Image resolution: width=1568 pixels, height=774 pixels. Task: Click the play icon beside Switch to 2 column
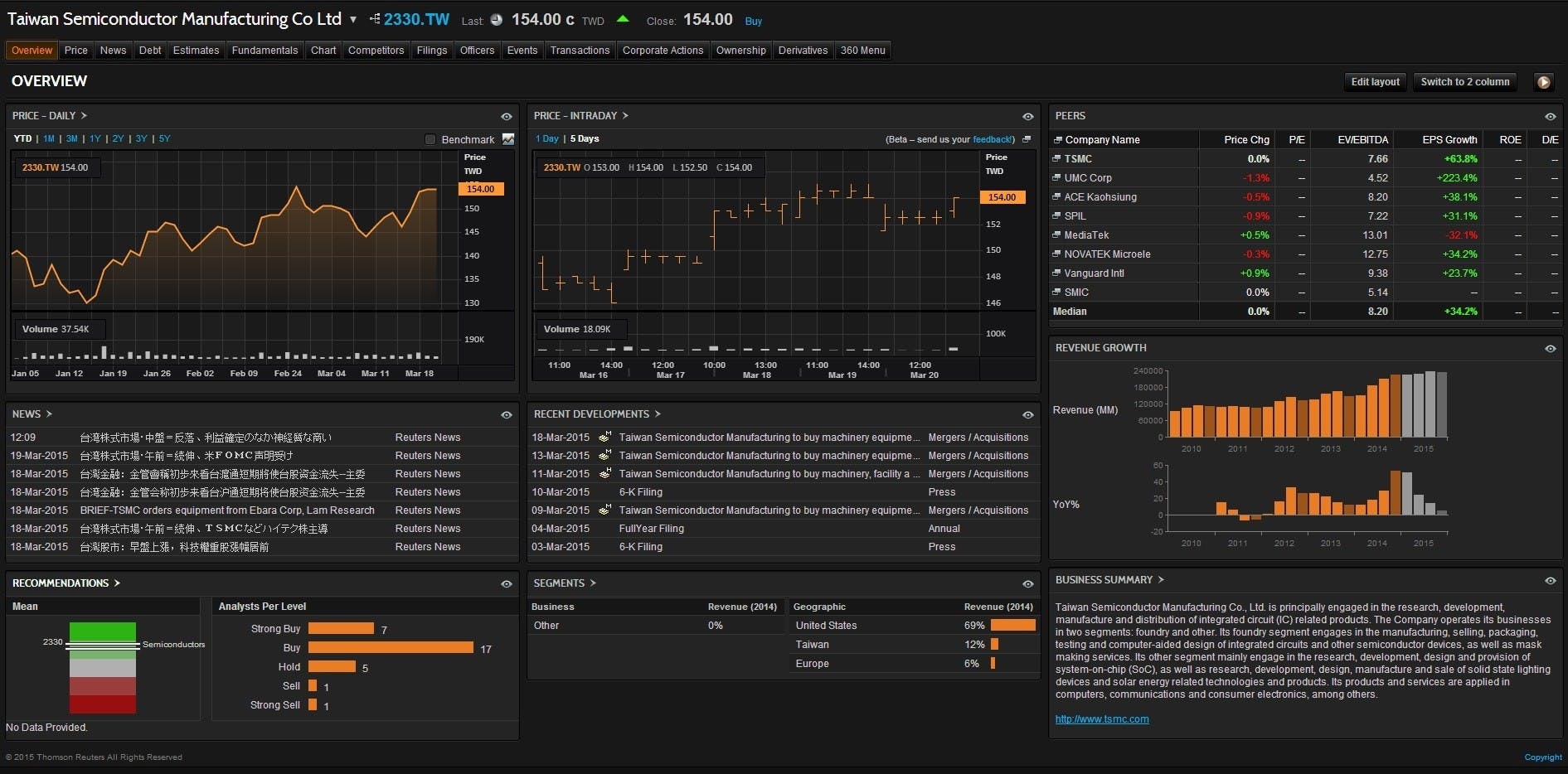[1543, 81]
